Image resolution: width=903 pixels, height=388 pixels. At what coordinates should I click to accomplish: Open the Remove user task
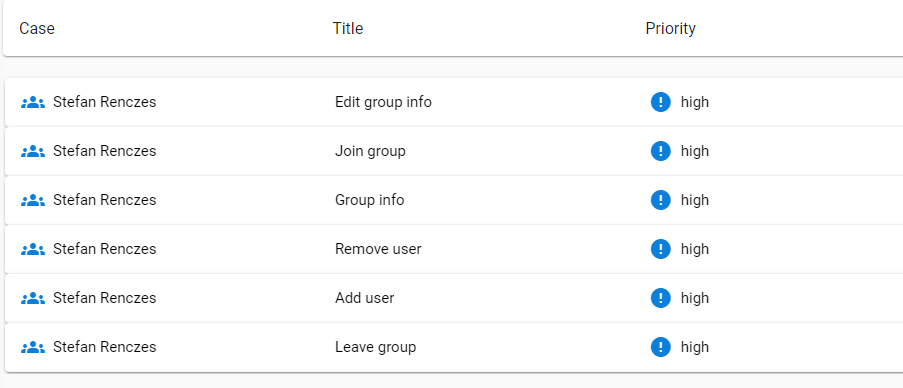(454, 249)
